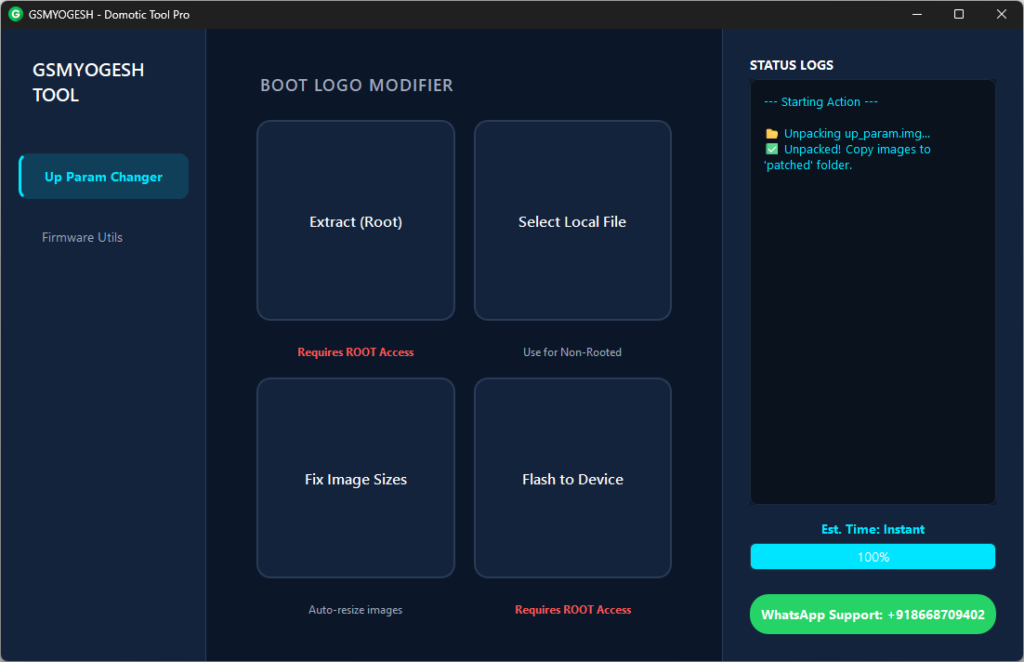Click the folder icon in status logs
The image size is (1024, 662).
[771, 133]
